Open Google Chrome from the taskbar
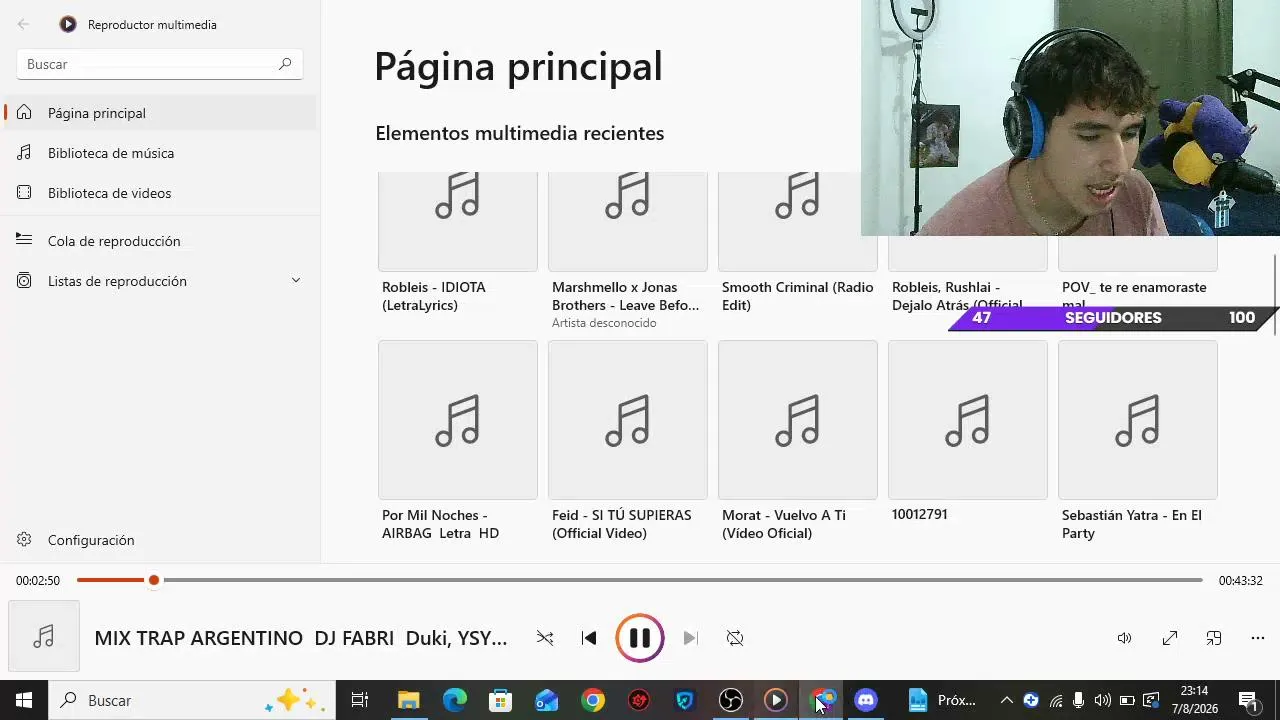1280x720 pixels. click(593, 700)
